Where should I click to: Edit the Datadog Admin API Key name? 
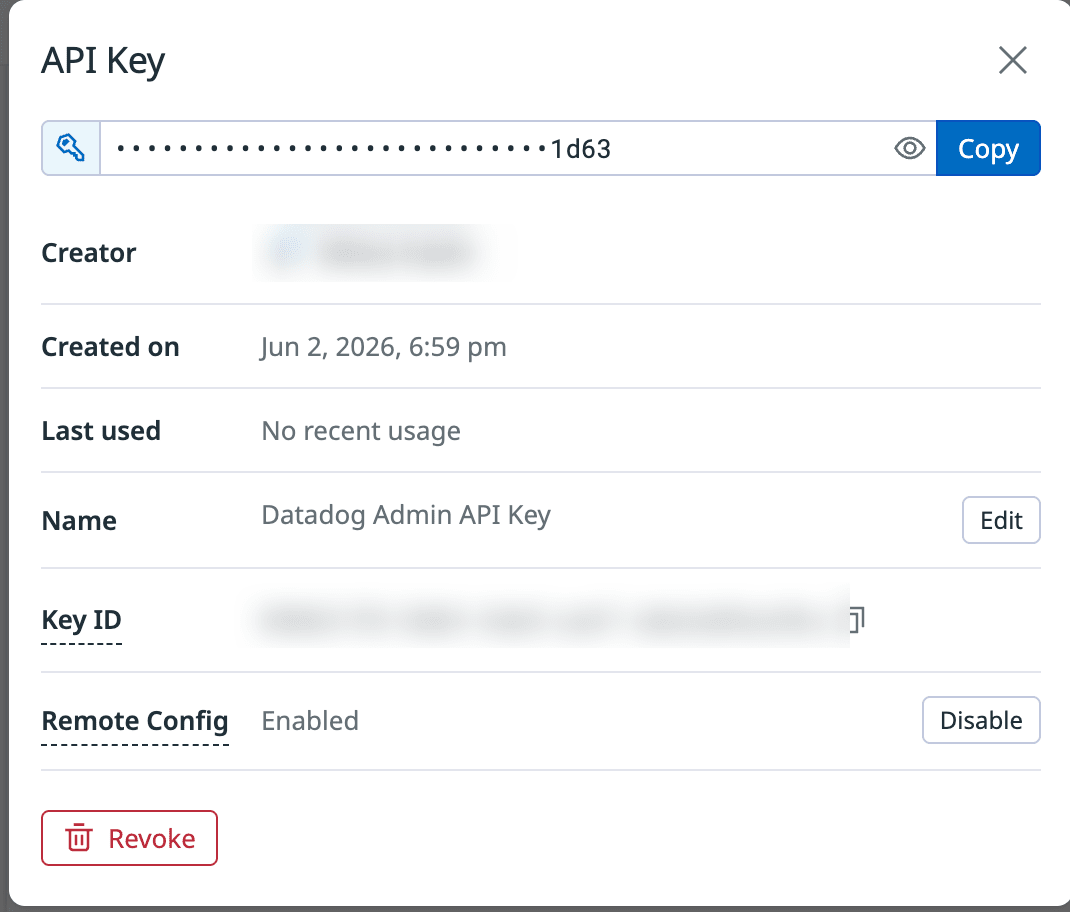click(x=1001, y=520)
